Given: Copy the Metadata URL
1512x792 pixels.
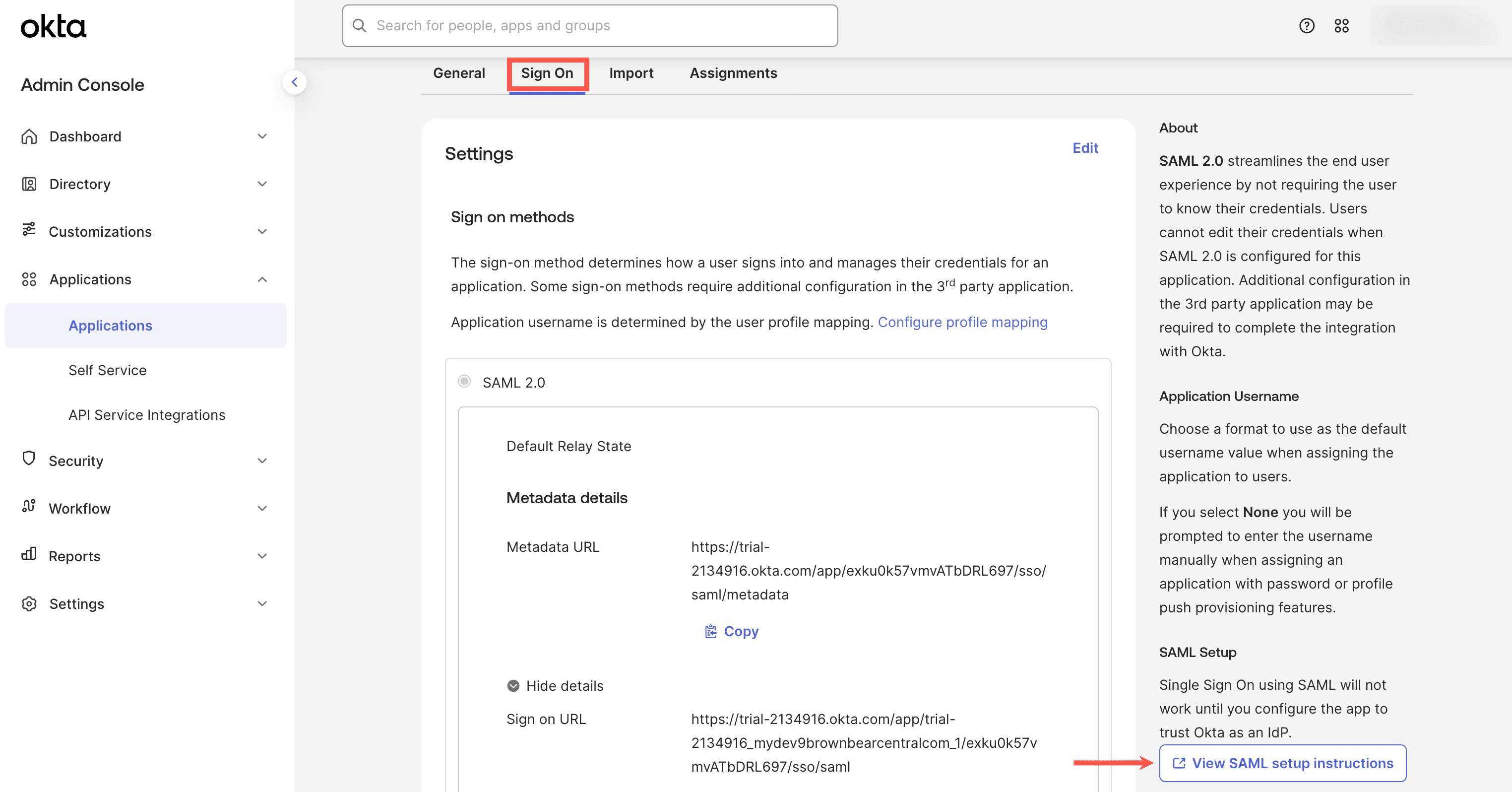Looking at the screenshot, I should (731, 631).
